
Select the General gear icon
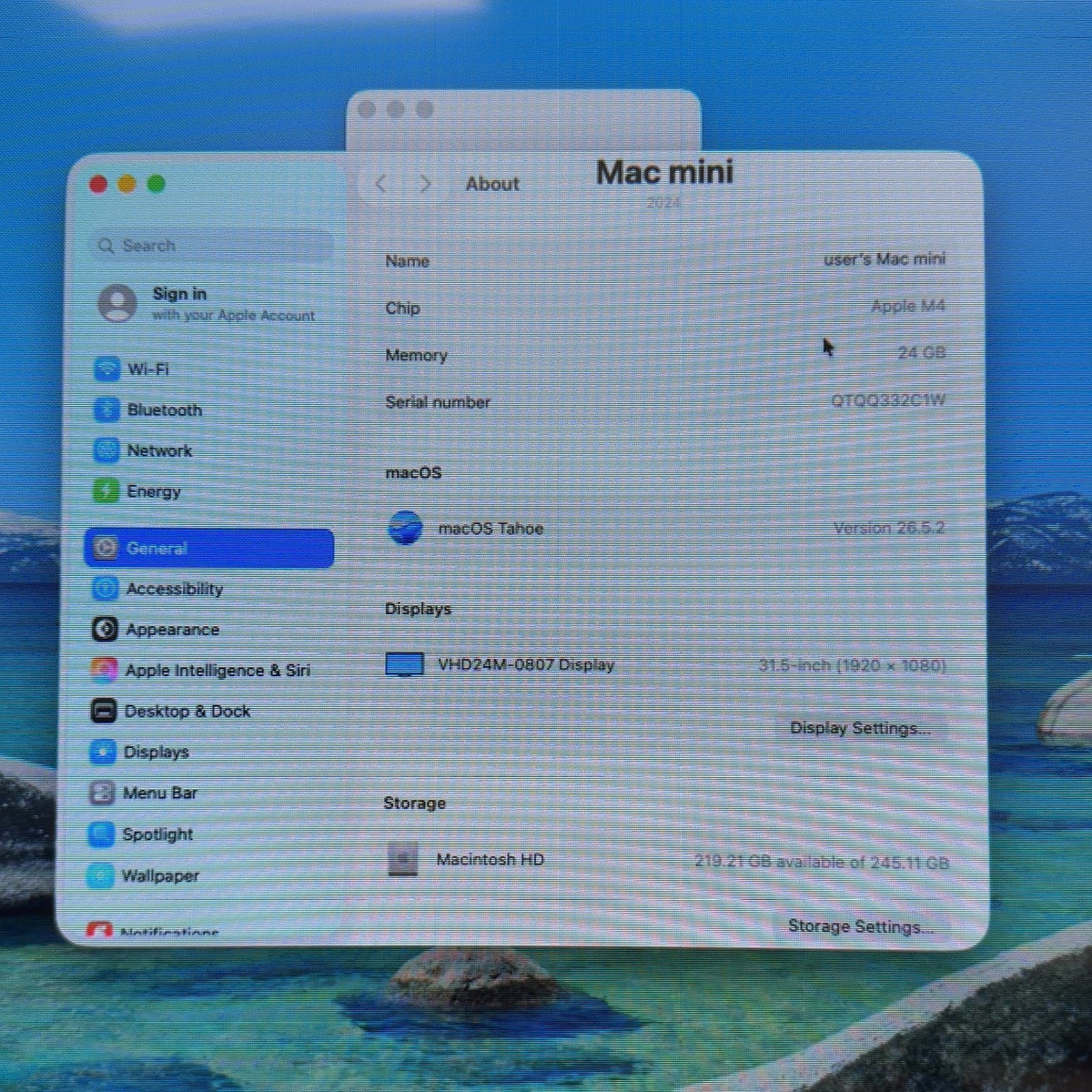[106, 548]
